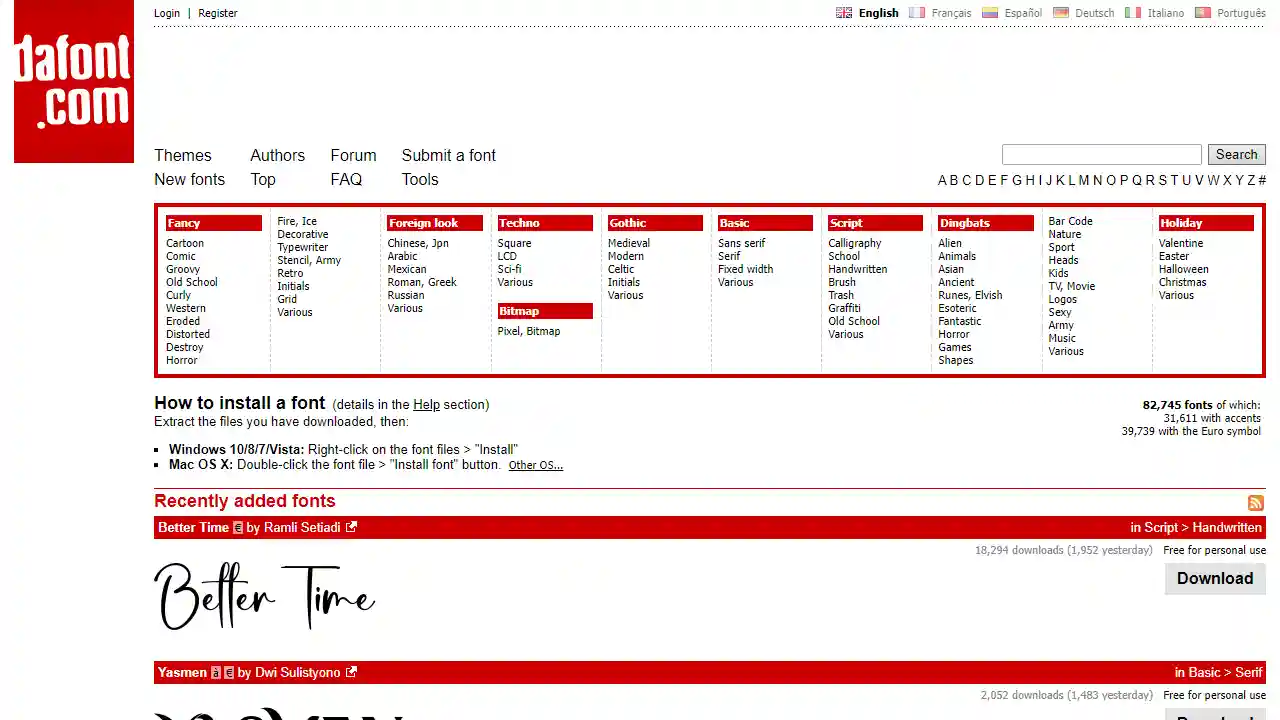Click Dwi Sulistyono's external link icon
1280x720 pixels.
[351, 672]
